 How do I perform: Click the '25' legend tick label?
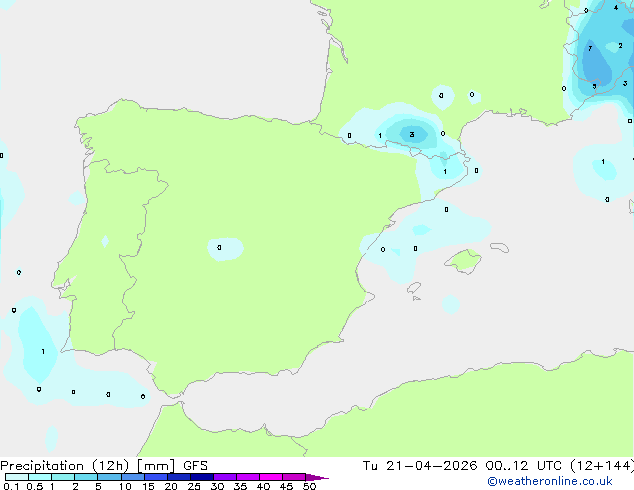click(x=194, y=486)
